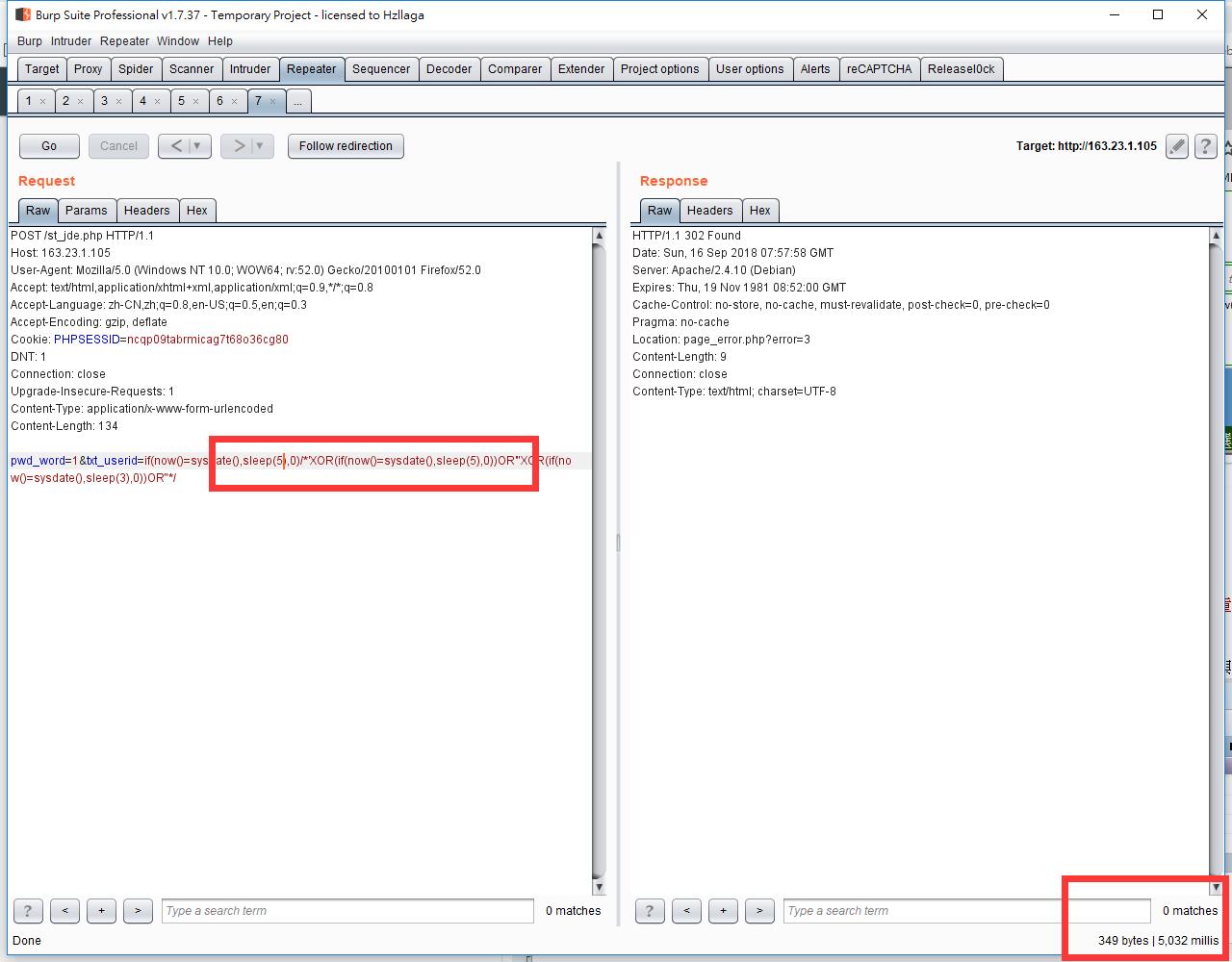Switch to the Intruder tab

tap(250, 69)
